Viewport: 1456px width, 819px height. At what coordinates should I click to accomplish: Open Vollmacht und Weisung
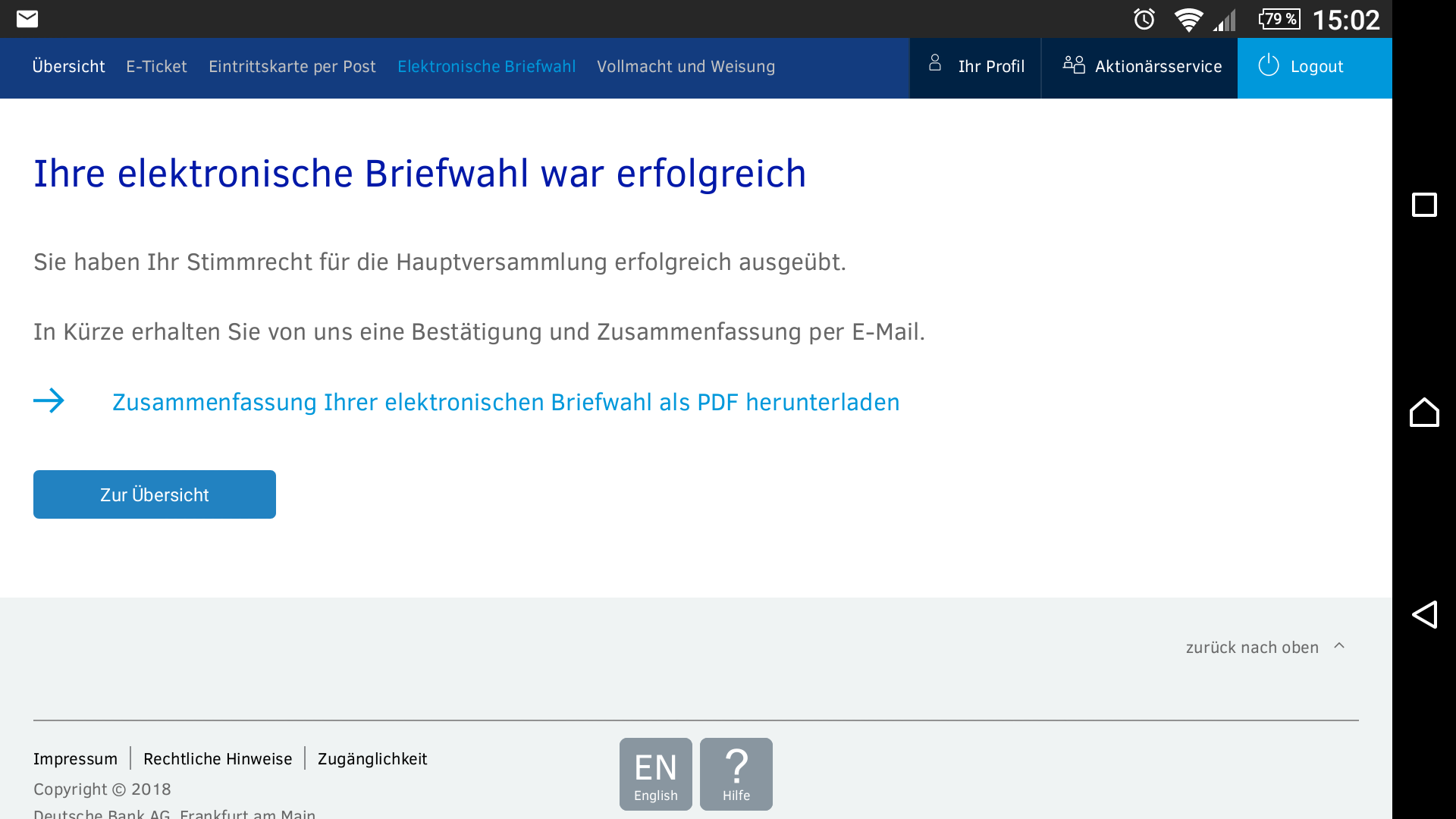[686, 67]
